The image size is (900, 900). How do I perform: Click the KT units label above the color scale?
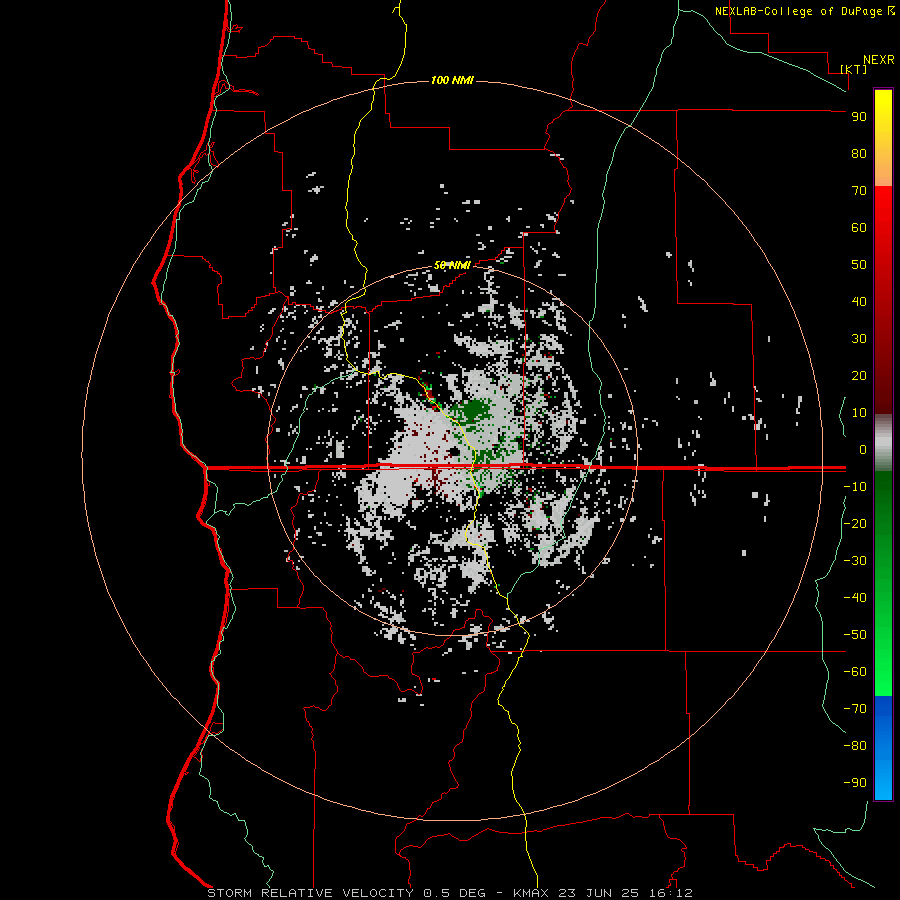[854, 69]
